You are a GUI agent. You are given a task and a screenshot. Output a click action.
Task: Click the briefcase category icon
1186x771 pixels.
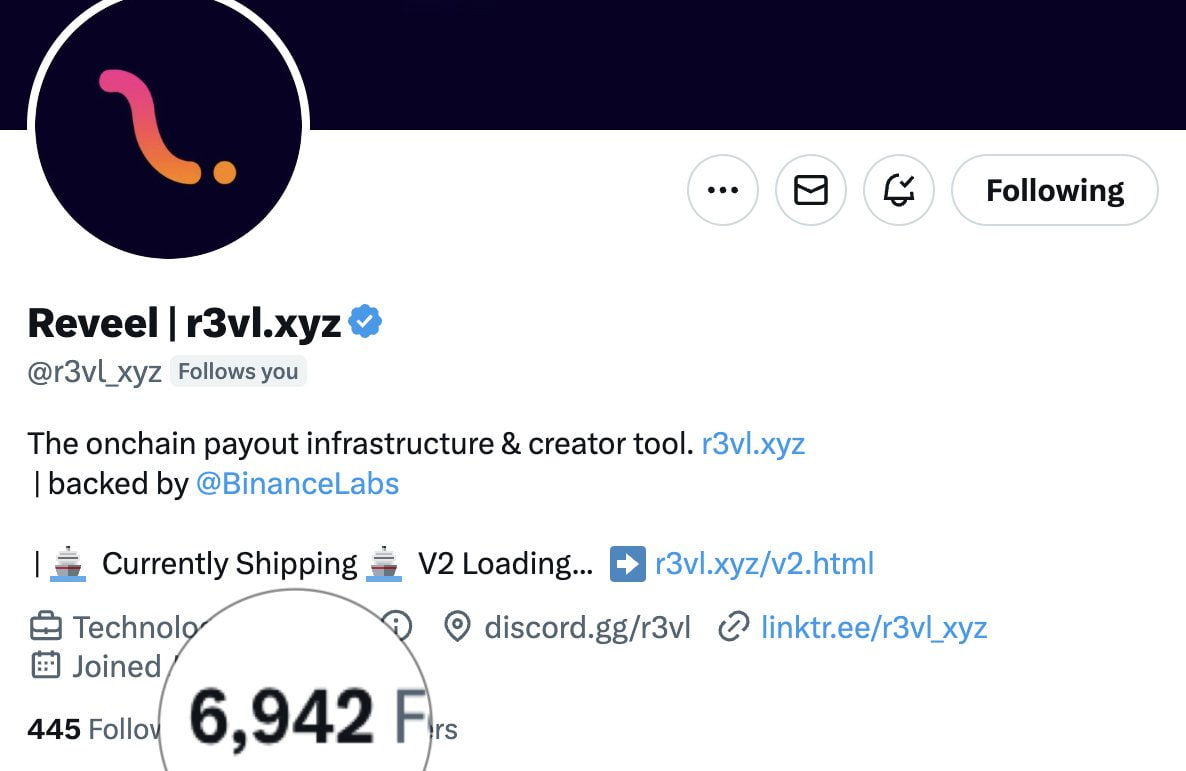(x=46, y=628)
